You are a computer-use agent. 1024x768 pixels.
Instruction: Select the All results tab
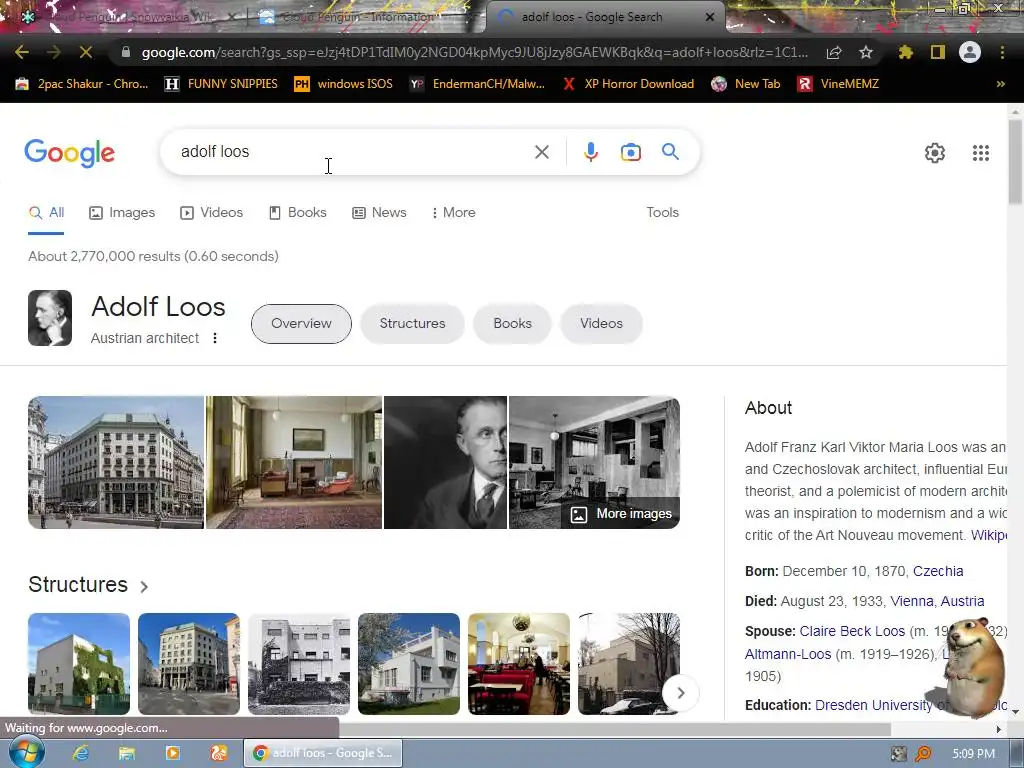(46, 212)
